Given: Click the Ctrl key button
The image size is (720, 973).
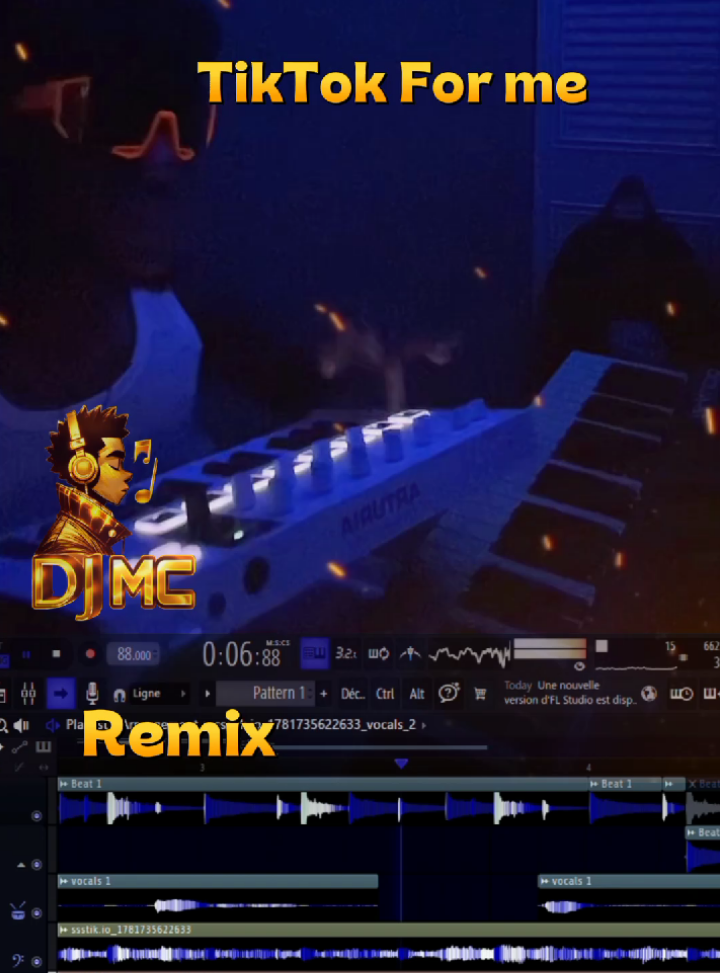Looking at the screenshot, I should [x=385, y=694].
